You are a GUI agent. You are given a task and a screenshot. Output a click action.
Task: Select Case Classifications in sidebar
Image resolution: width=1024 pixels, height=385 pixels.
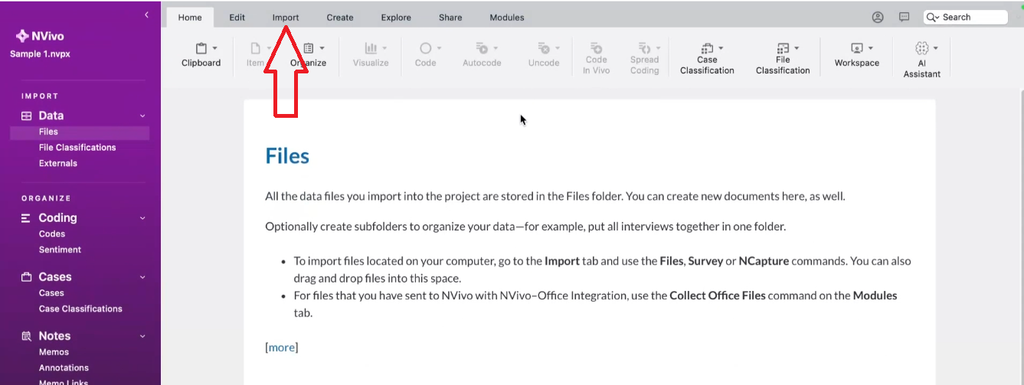[80, 309]
